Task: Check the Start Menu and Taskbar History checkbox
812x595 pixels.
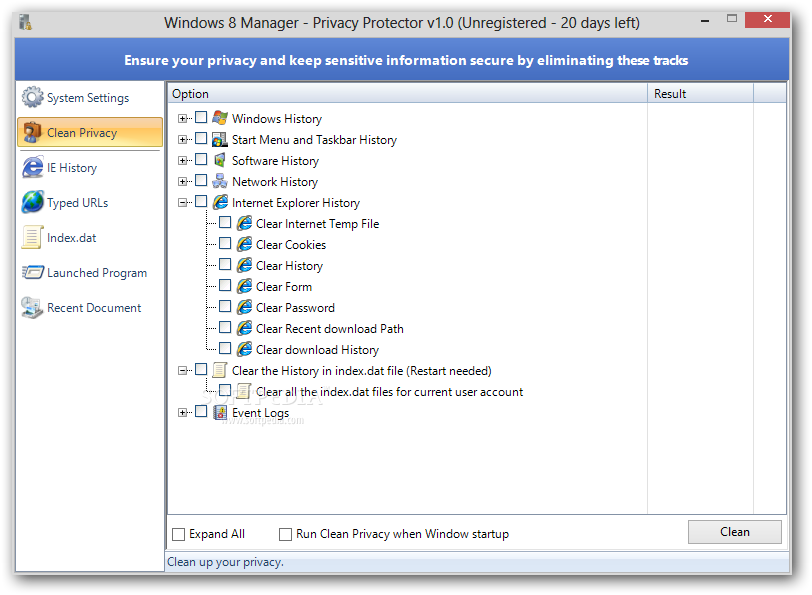Action: tap(201, 138)
